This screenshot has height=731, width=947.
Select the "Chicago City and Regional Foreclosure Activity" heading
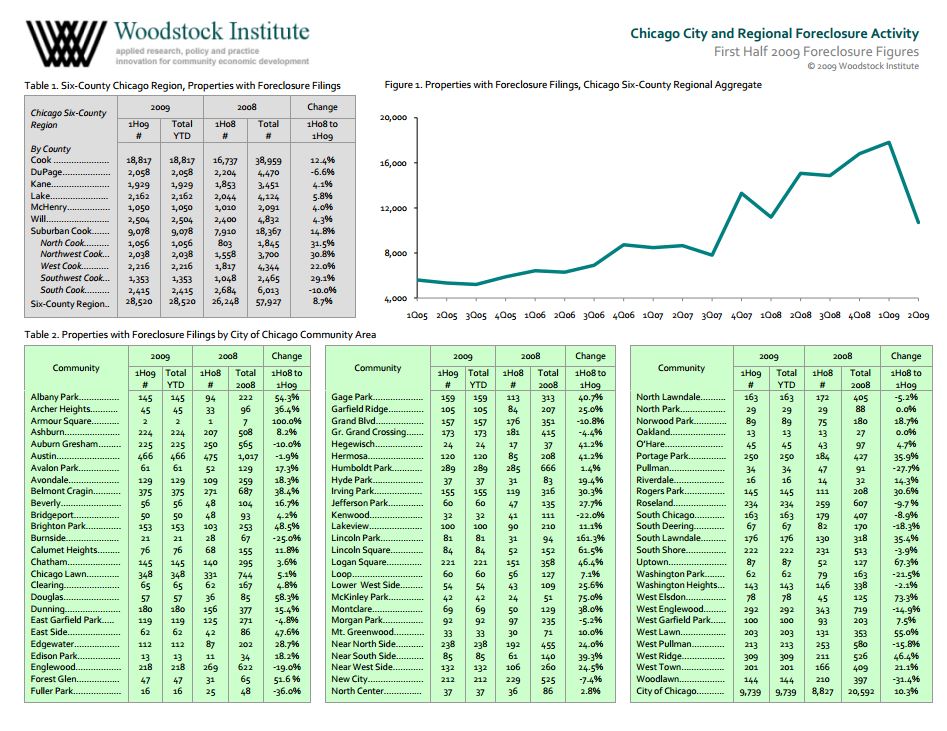pos(774,33)
